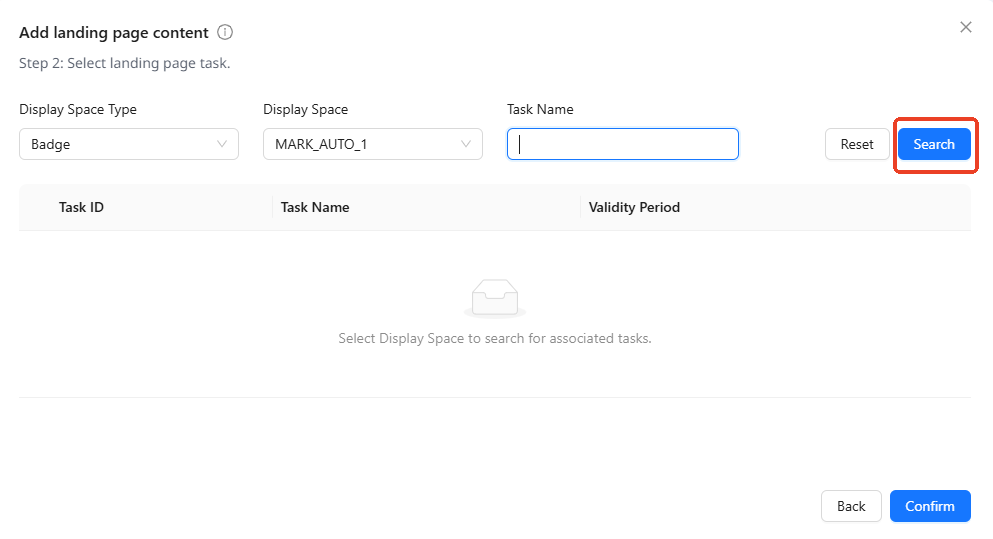Confirm the landing page task selection

tap(929, 506)
